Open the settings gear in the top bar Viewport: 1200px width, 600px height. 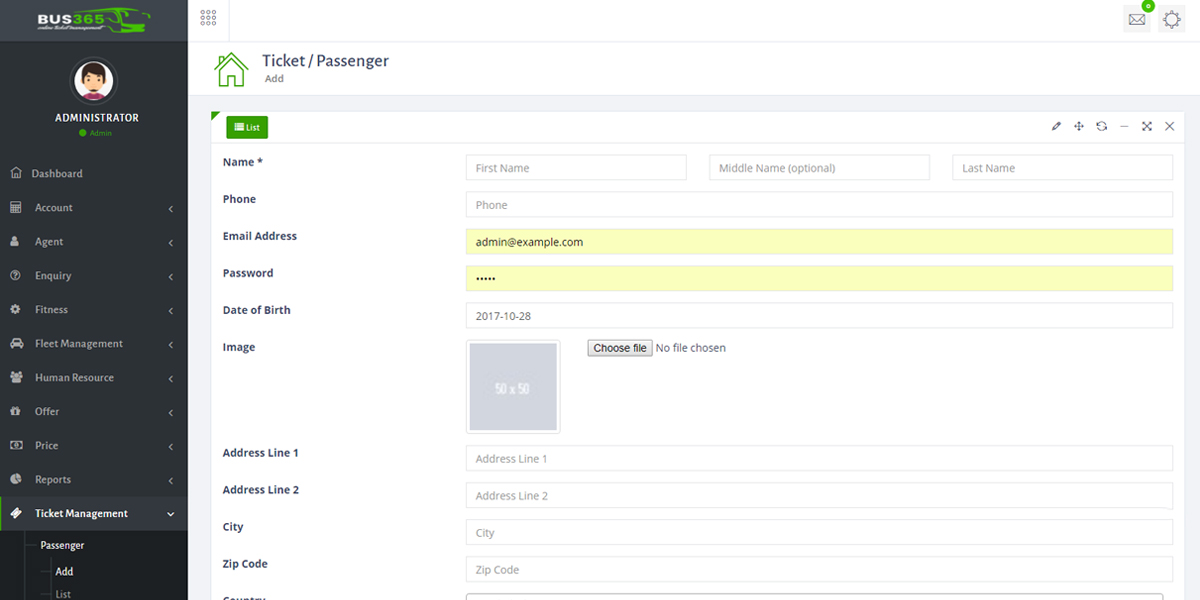(x=1171, y=18)
